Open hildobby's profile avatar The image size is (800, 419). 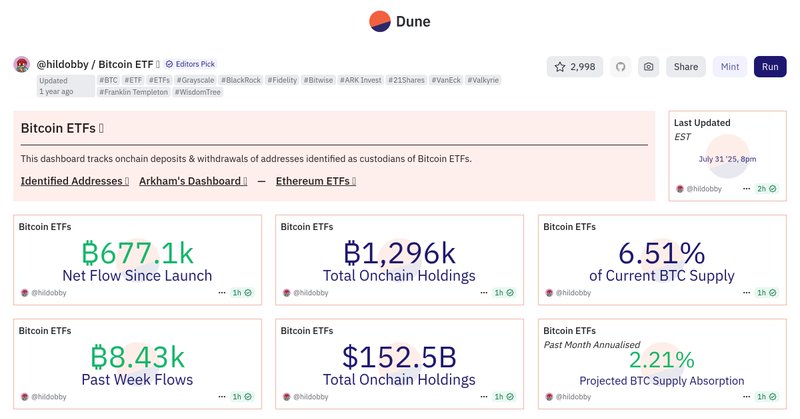21,64
